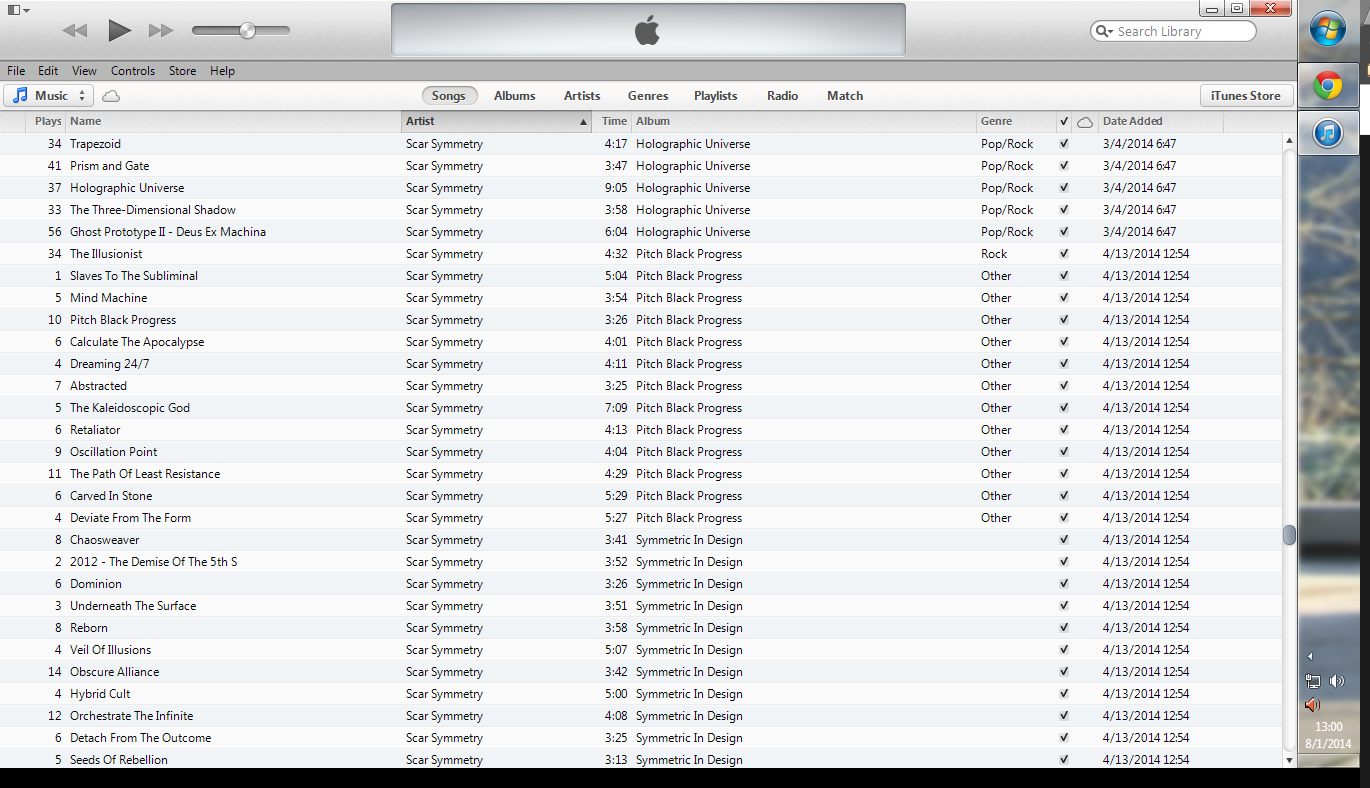Uncheck the checkbox for The Illusionist
1370x788 pixels.
pyautogui.click(x=1064, y=254)
